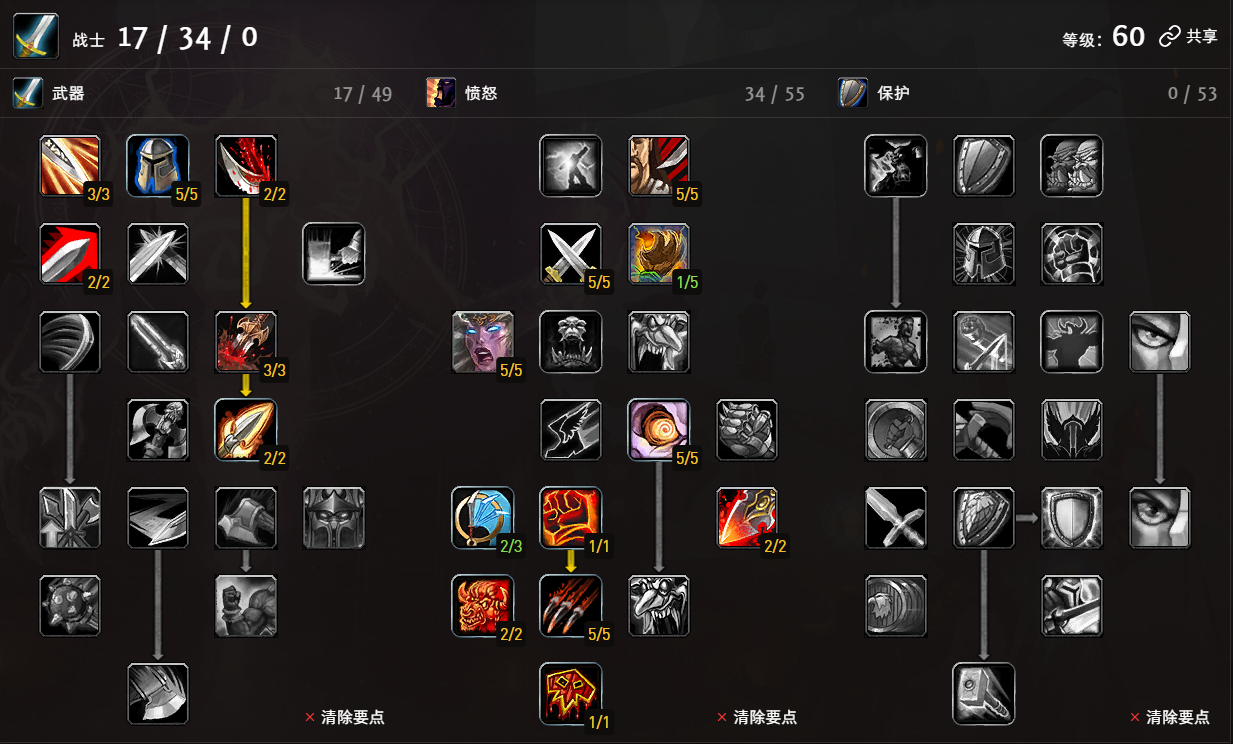Click the Deep Wounds talent showing 3/3
The width and height of the screenshot is (1233, 744).
click(x=246, y=341)
